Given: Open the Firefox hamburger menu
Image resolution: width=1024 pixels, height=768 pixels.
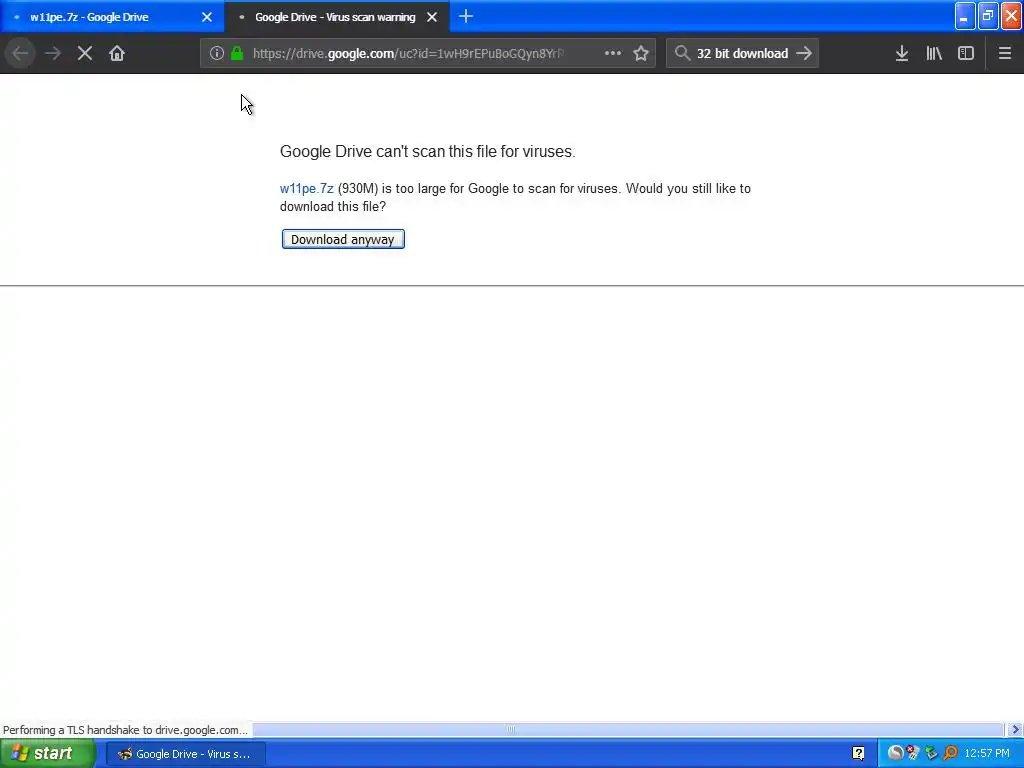Looking at the screenshot, I should [1005, 54].
